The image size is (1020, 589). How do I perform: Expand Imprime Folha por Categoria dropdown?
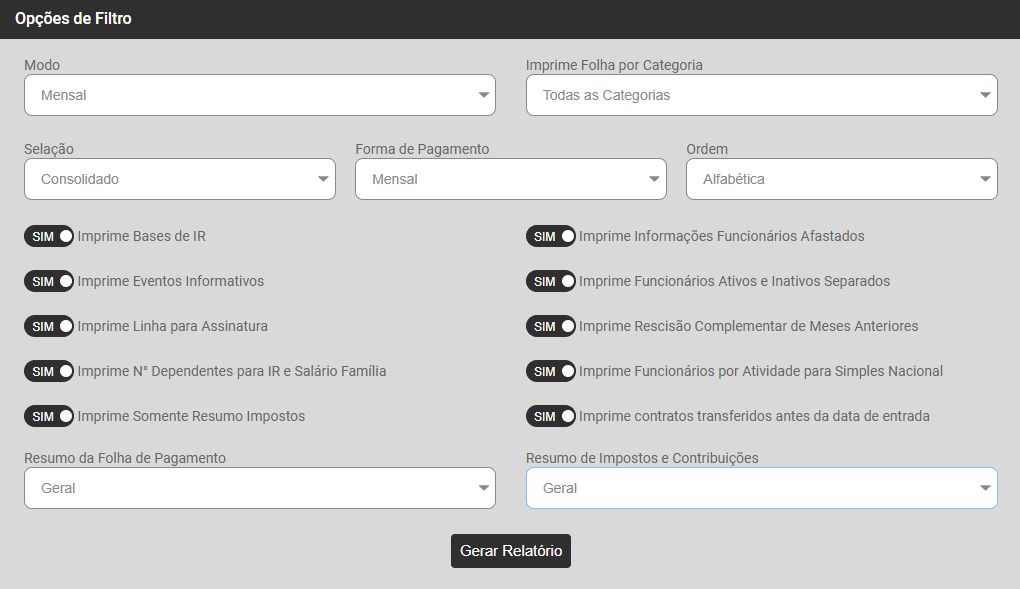(x=761, y=95)
